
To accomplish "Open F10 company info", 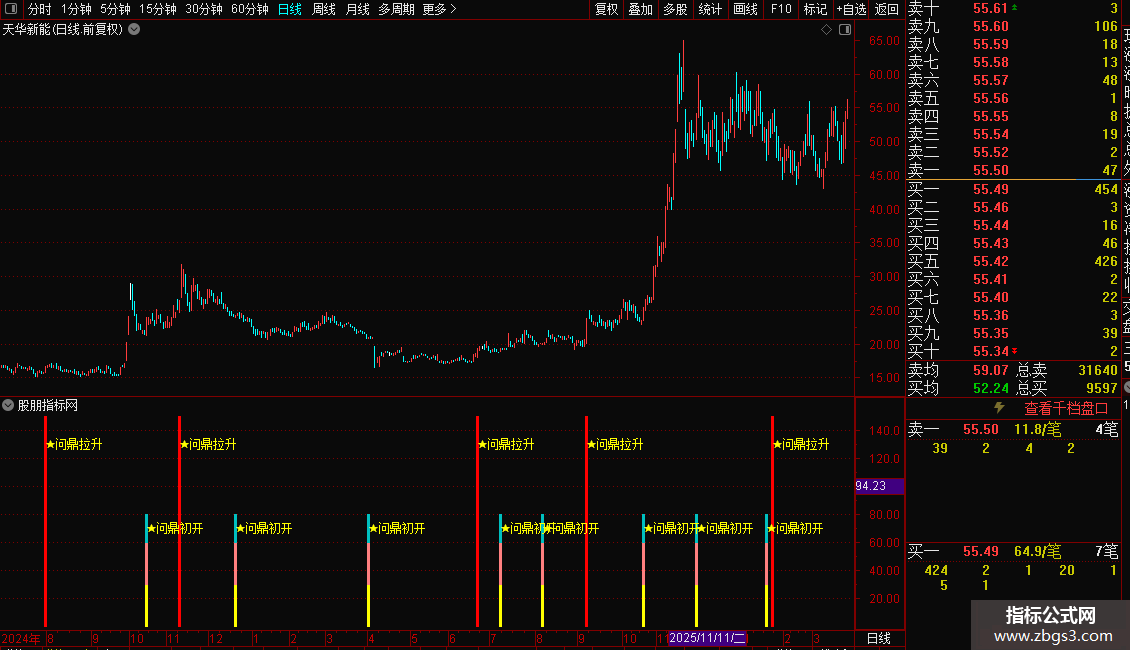I will (x=780, y=9).
